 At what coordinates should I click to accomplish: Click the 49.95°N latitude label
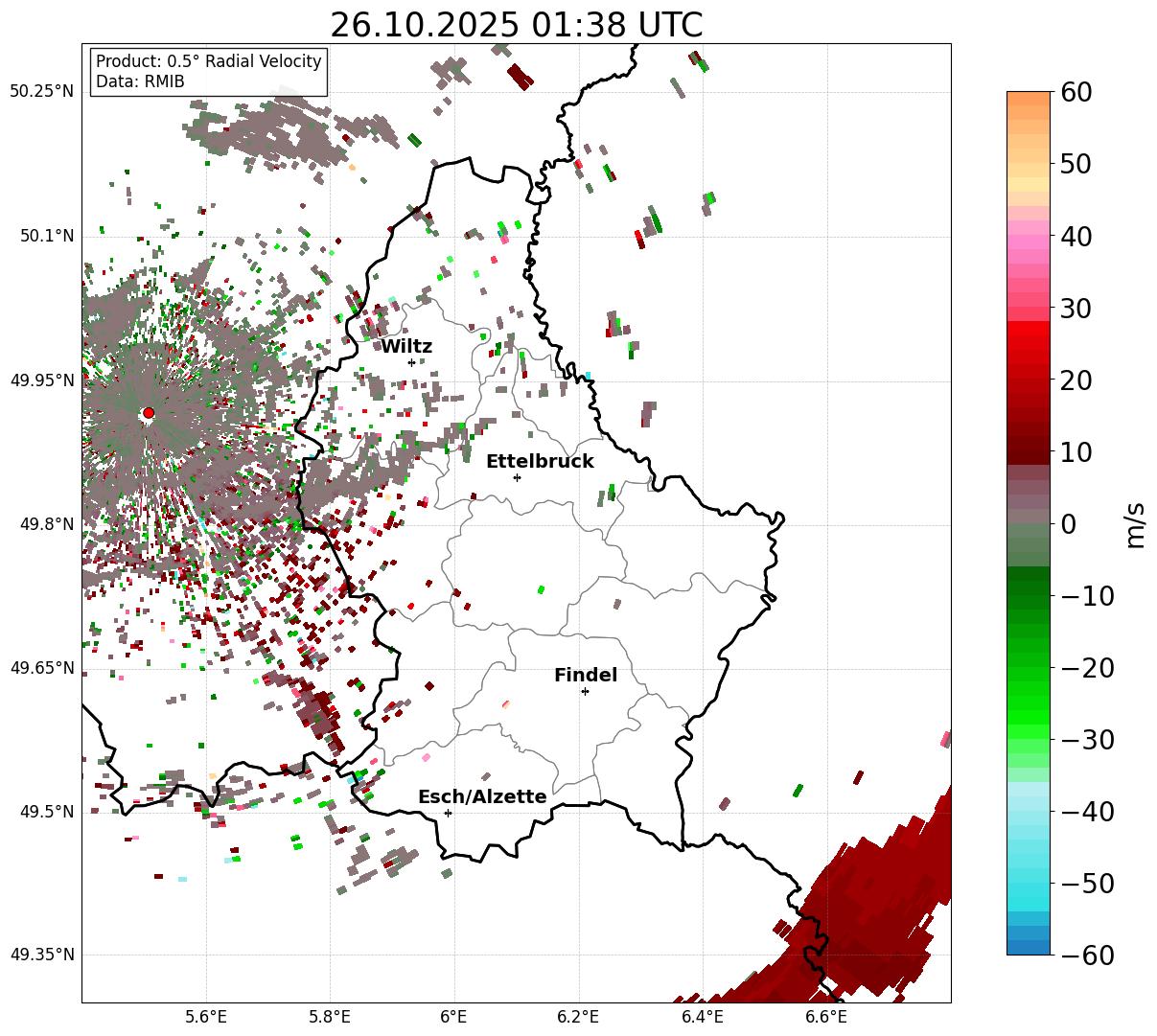coord(41,380)
